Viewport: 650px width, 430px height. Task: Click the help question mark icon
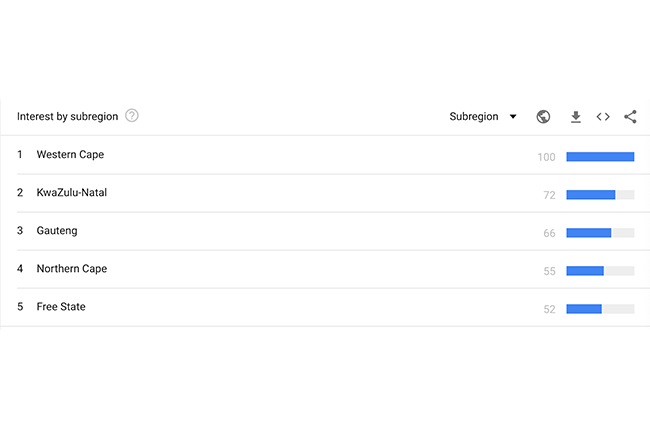click(x=132, y=116)
